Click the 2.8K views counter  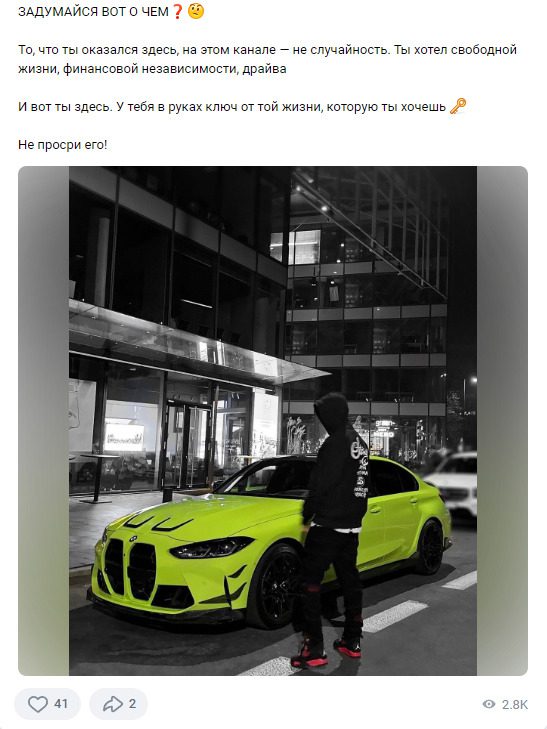pos(514,704)
